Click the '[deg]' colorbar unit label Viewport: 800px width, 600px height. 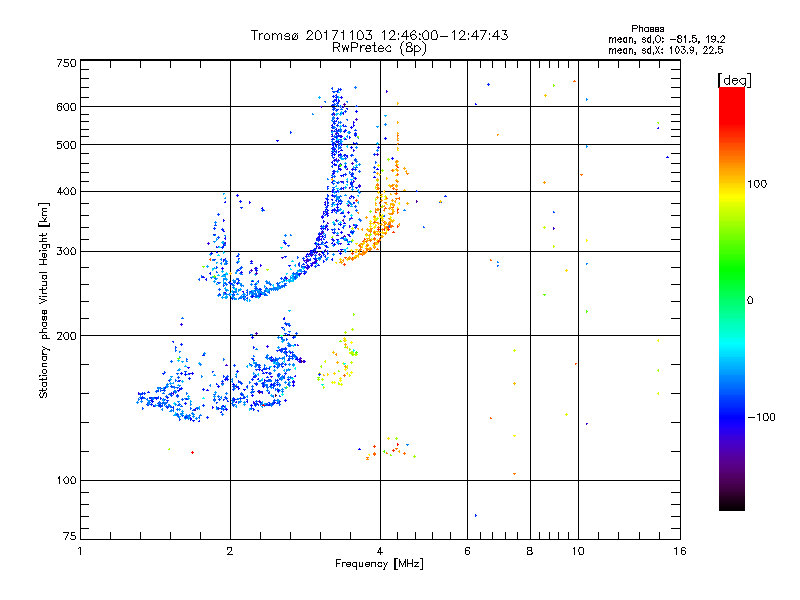pyautogui.click(x=734, y=80)
